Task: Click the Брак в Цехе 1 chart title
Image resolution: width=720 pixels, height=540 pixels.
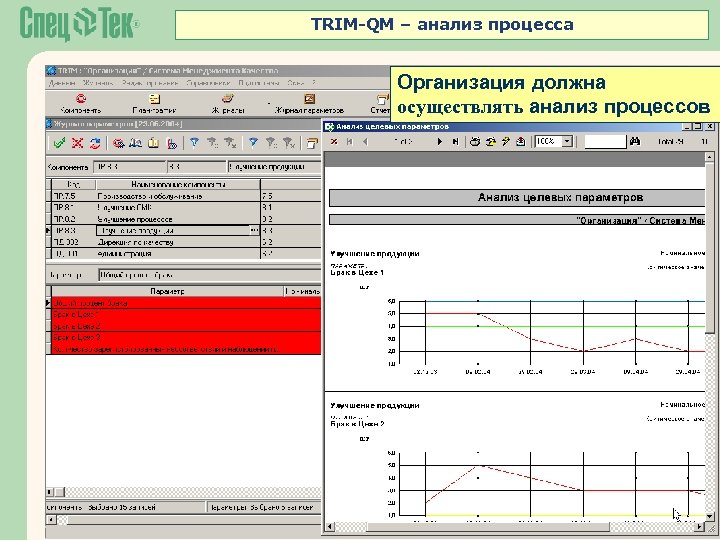Action: (357, 272)
